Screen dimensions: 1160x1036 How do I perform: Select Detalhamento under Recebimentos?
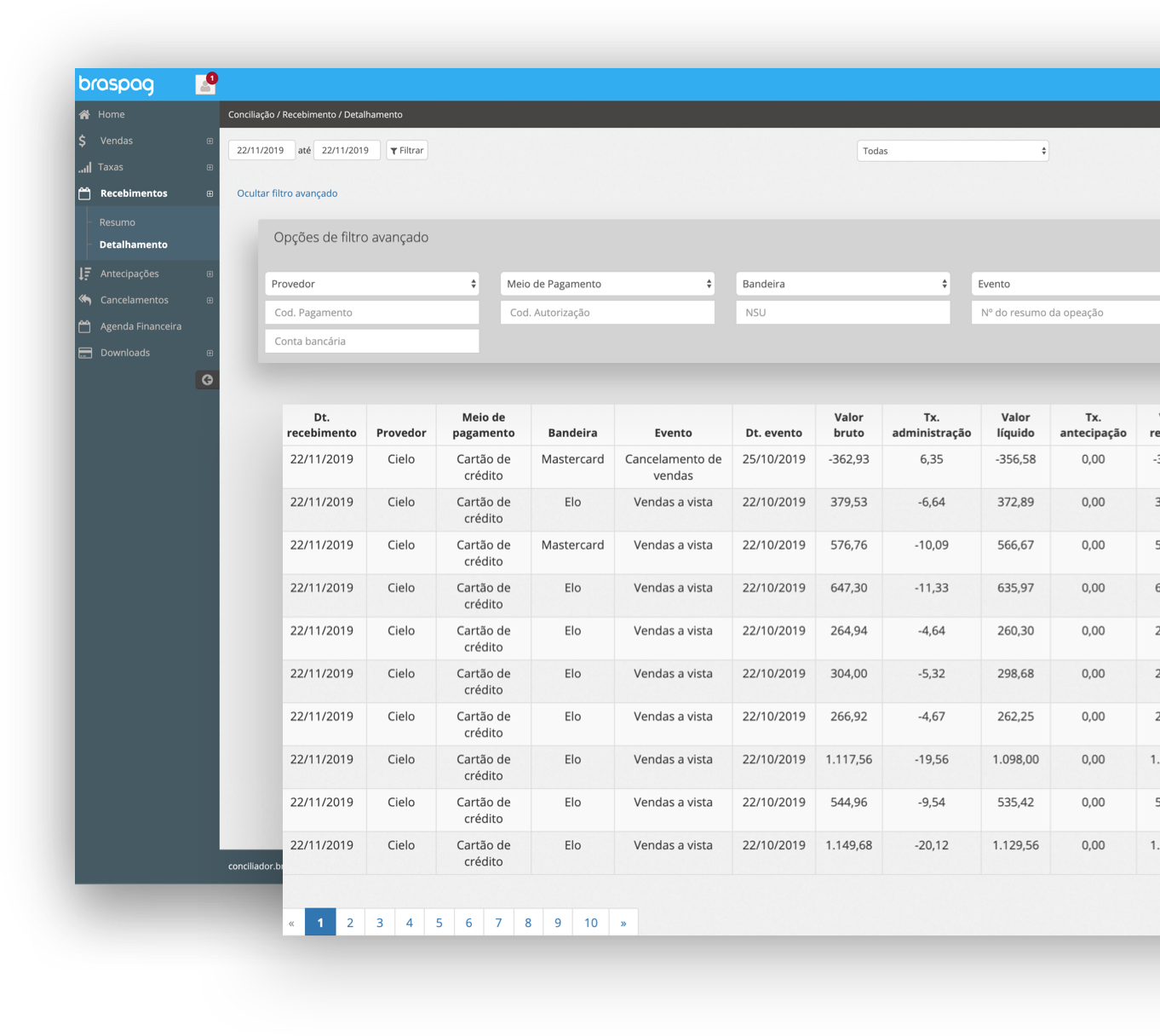(134, 245)
